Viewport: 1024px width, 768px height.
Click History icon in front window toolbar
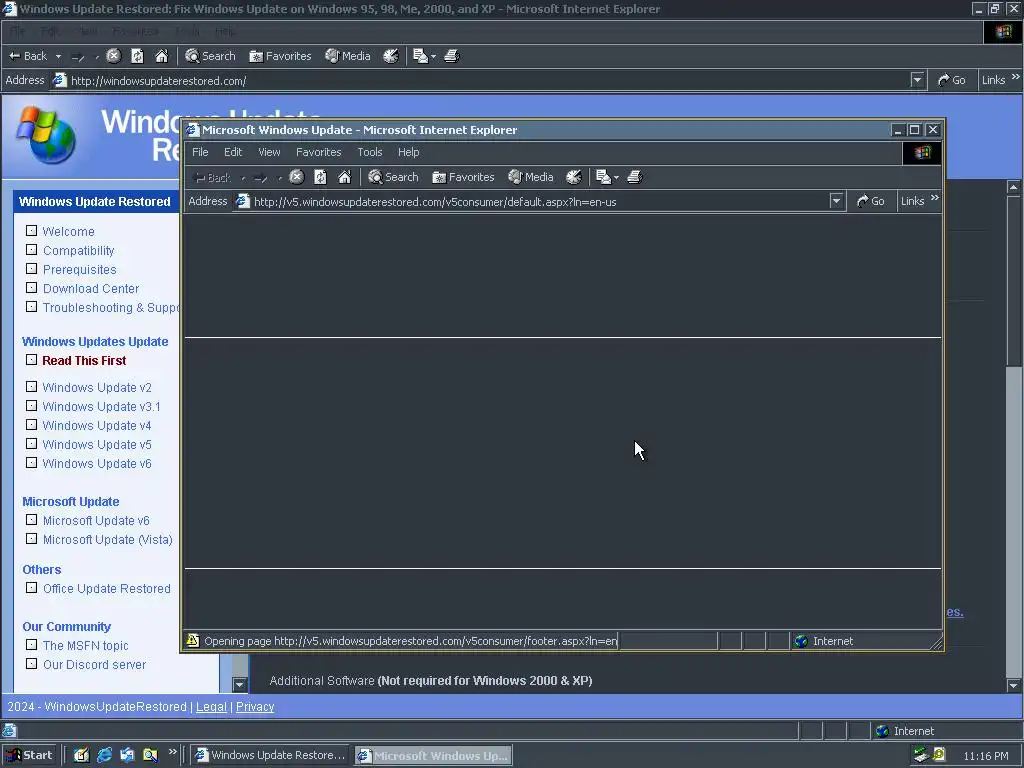coord(573,177)
